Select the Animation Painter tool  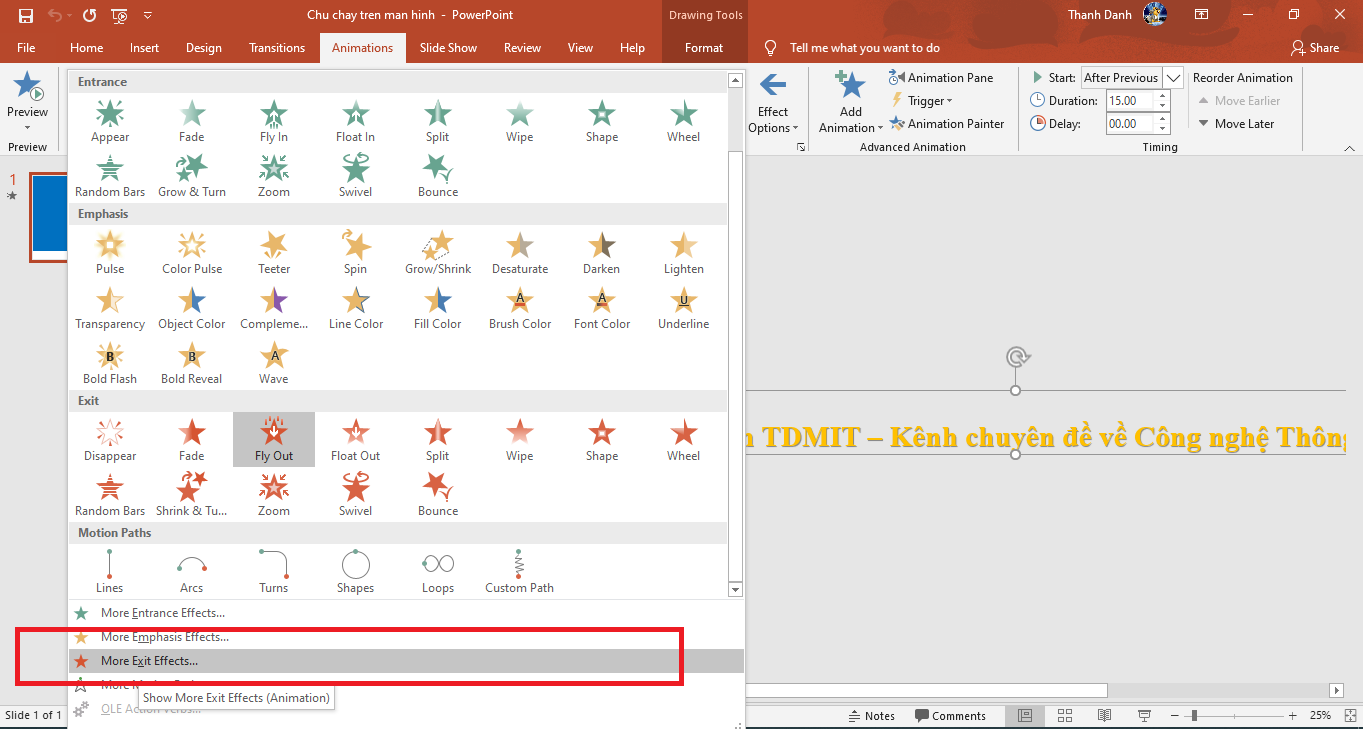coord(947,123)
